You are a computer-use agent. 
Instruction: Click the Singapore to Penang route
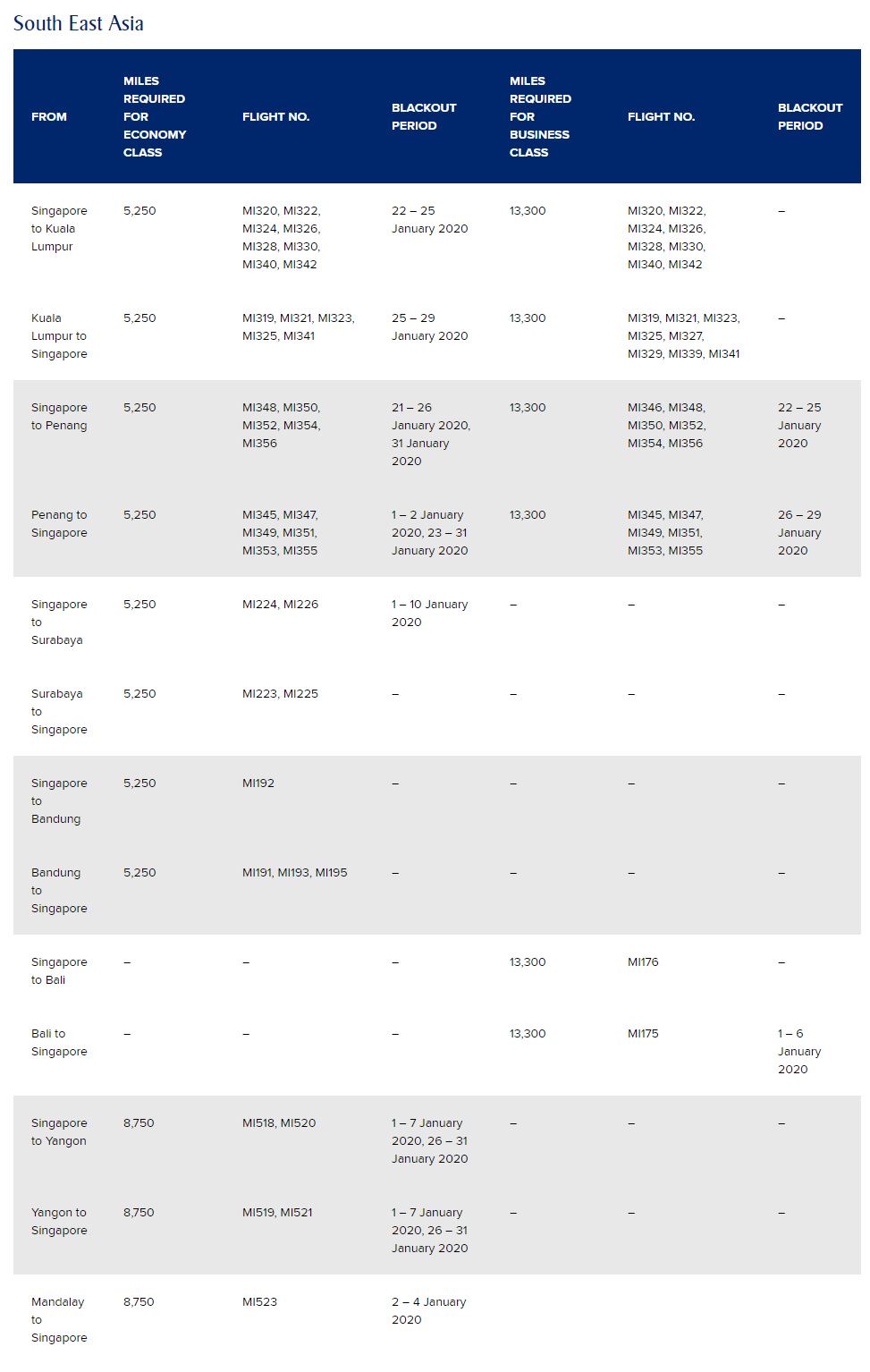pos(59,416)
